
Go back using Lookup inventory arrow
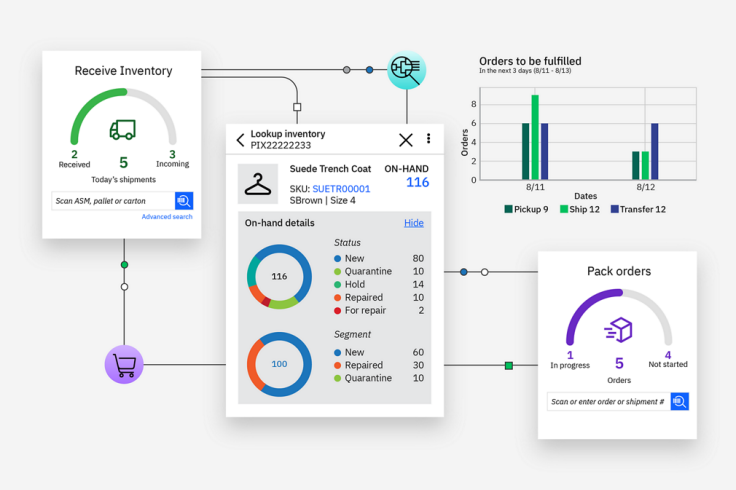(x=240, y=140)
